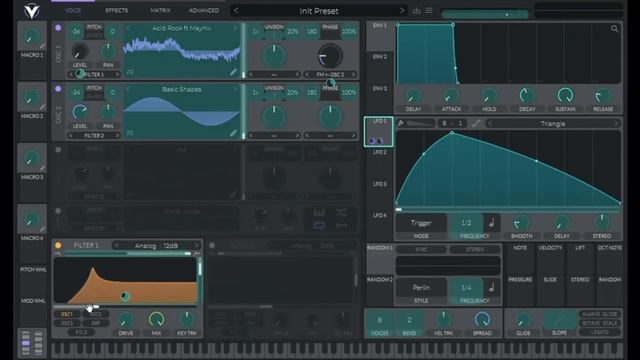This screenshot has height=360, width=640.
Task: Click Random 1 STEREO button
Action: tap(475, 249)
